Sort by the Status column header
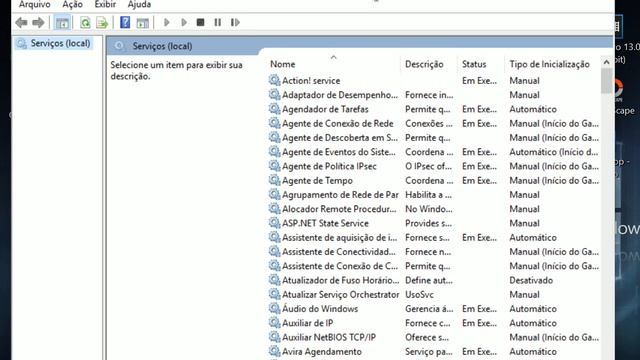 (474, 64)
